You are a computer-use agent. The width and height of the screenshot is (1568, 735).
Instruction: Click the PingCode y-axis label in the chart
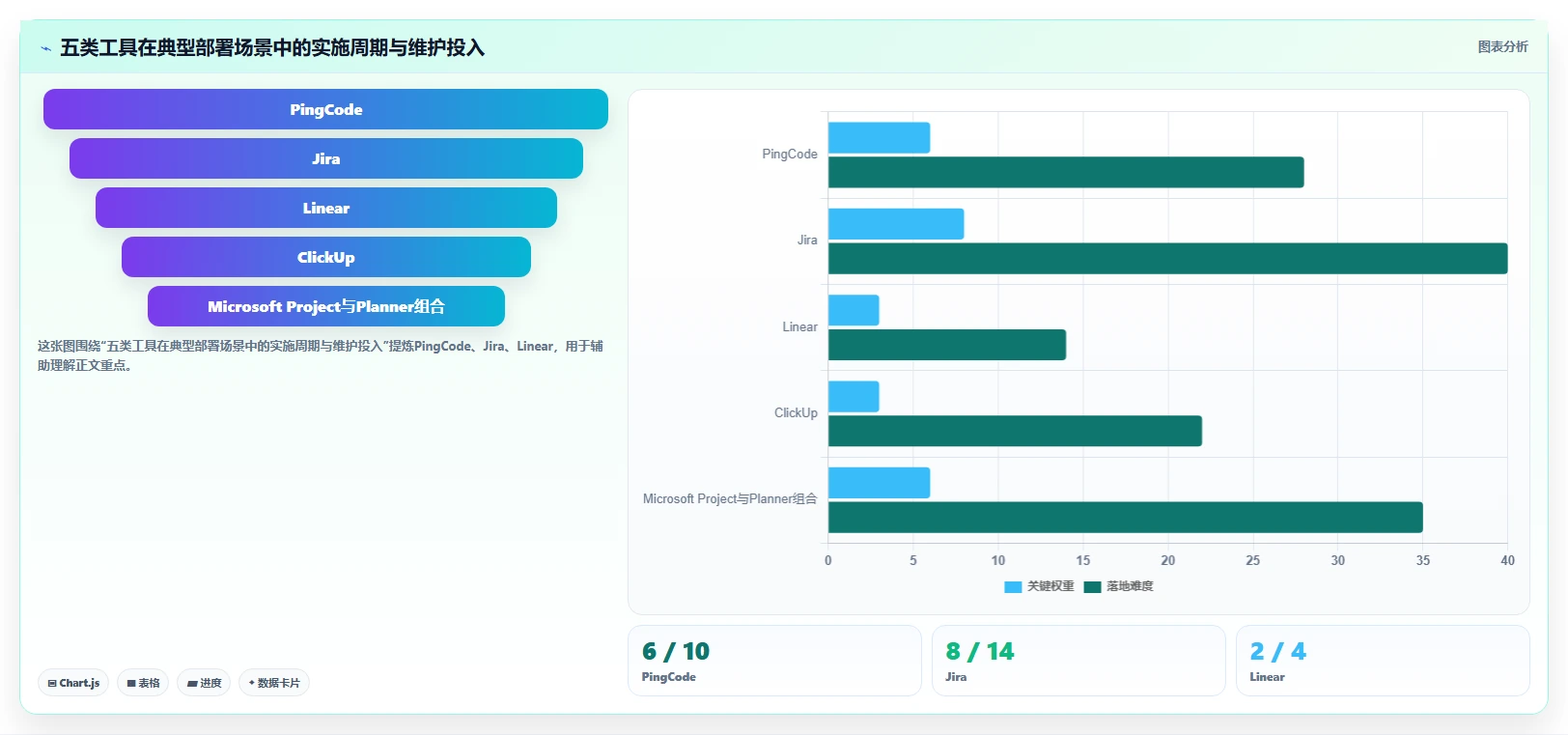pos(790,155)
